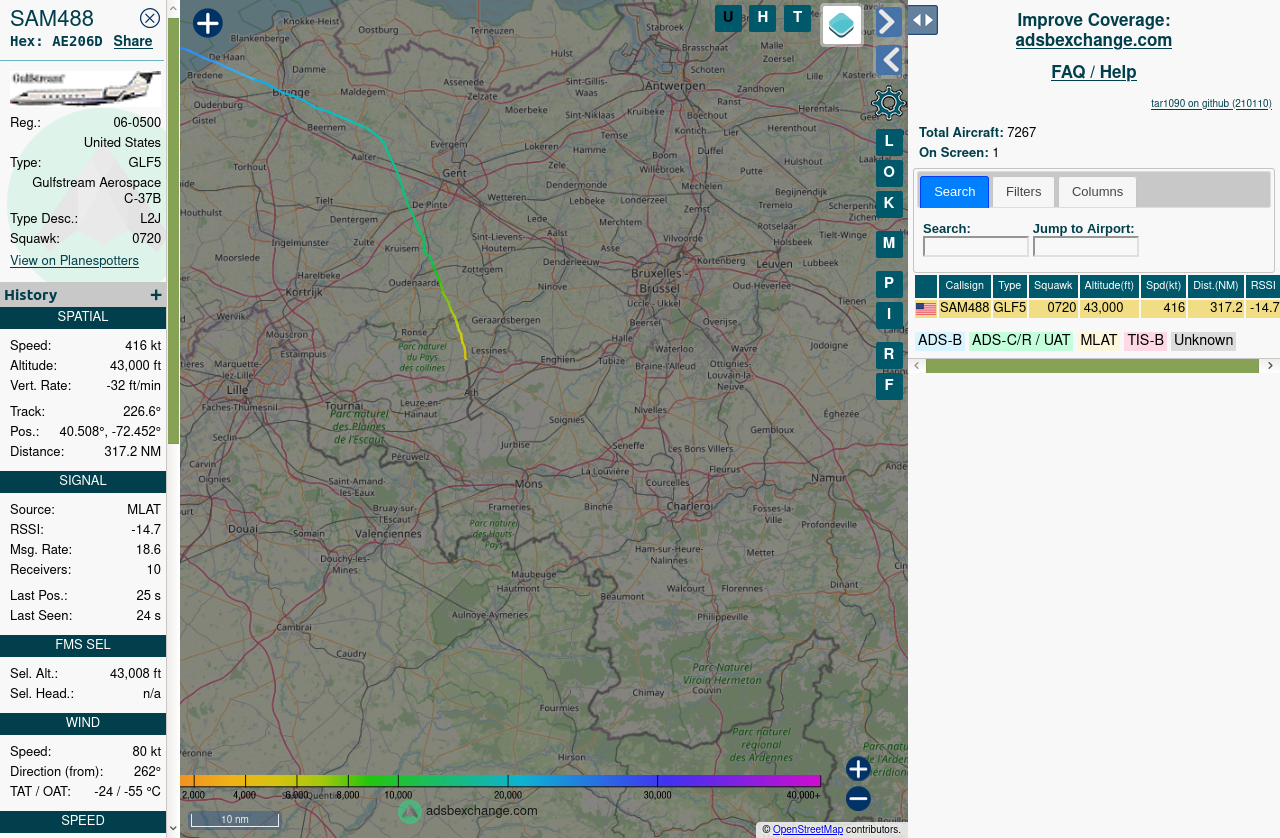Toggle the O map option button

point(889,173)
